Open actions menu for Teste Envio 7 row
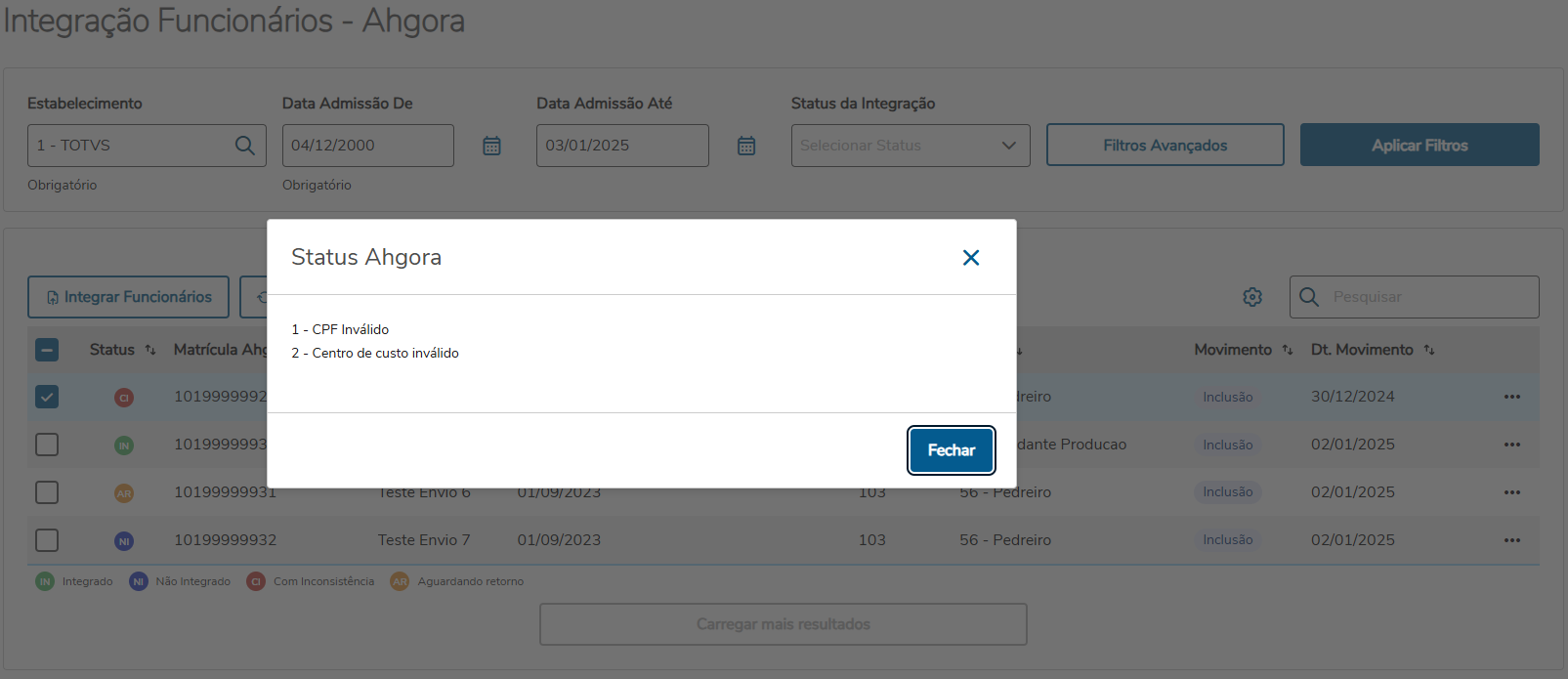 point(1511,540)
